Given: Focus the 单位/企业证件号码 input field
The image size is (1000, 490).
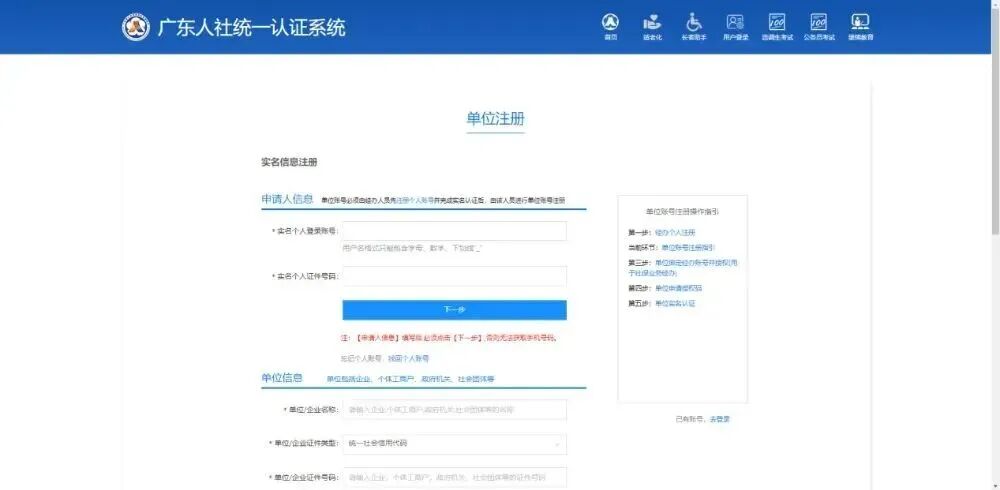Looking at the screenshot, I should pos(454,477).
